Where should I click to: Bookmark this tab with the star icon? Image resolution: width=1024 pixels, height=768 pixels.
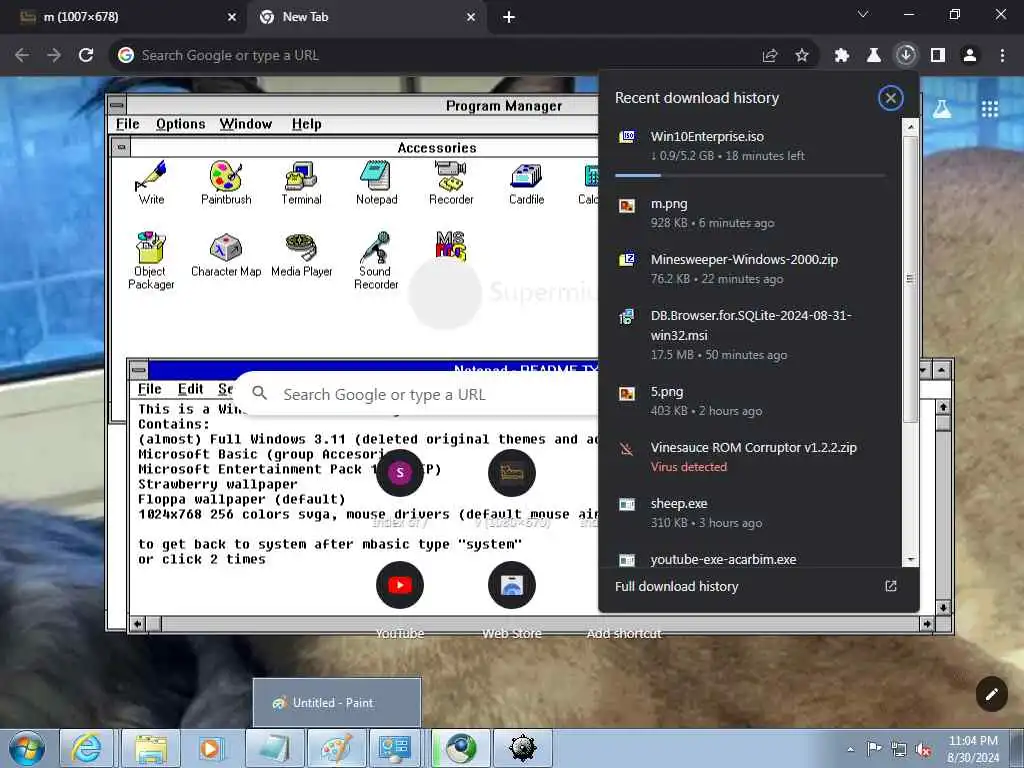[802, 56]
